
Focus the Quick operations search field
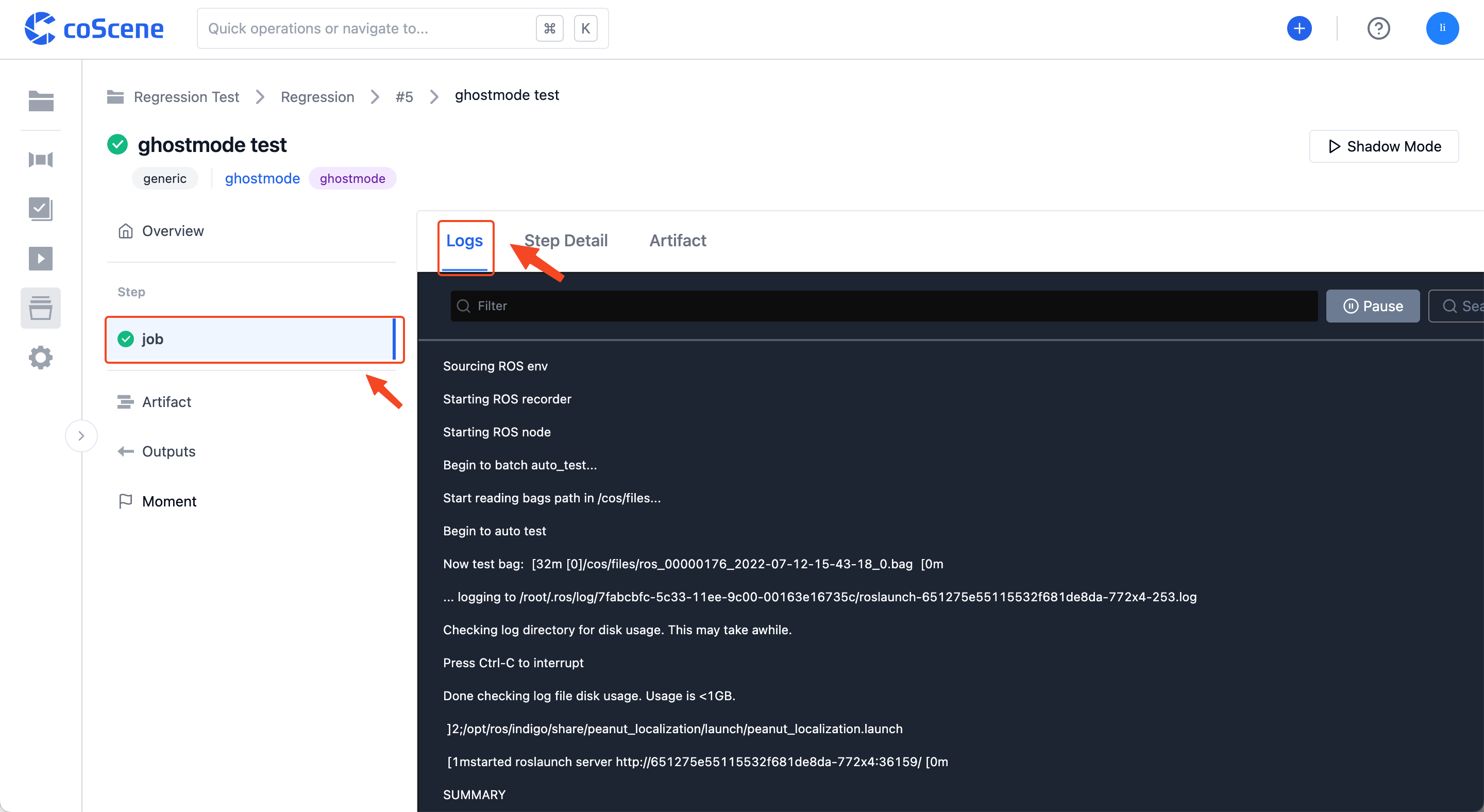tap(402, 28)
